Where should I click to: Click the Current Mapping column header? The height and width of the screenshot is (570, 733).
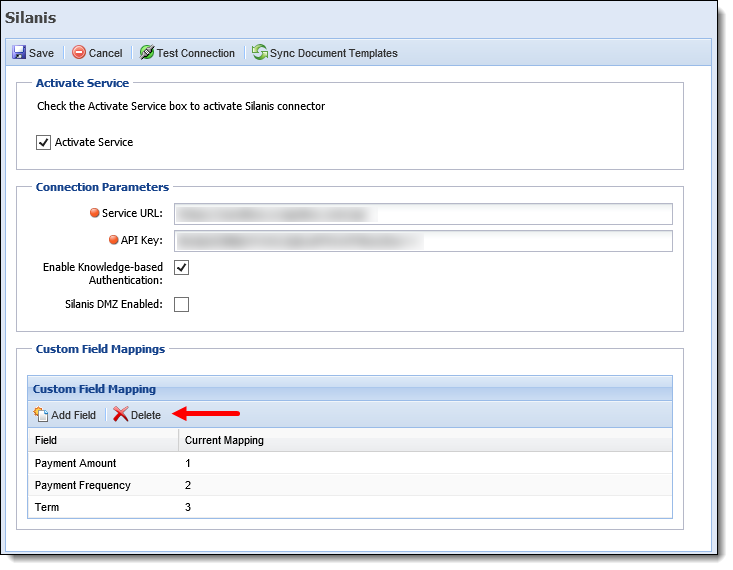tap(425, 440)
